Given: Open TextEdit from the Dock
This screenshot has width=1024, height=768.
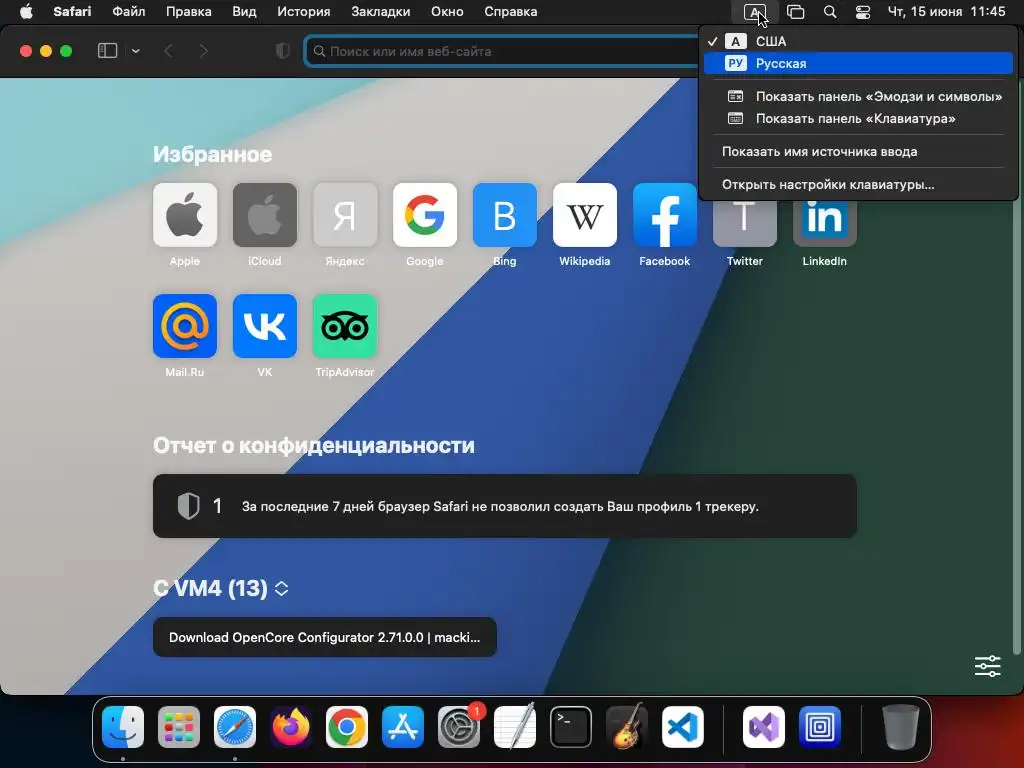Looking at the screenshot, I should click(515, 726).
